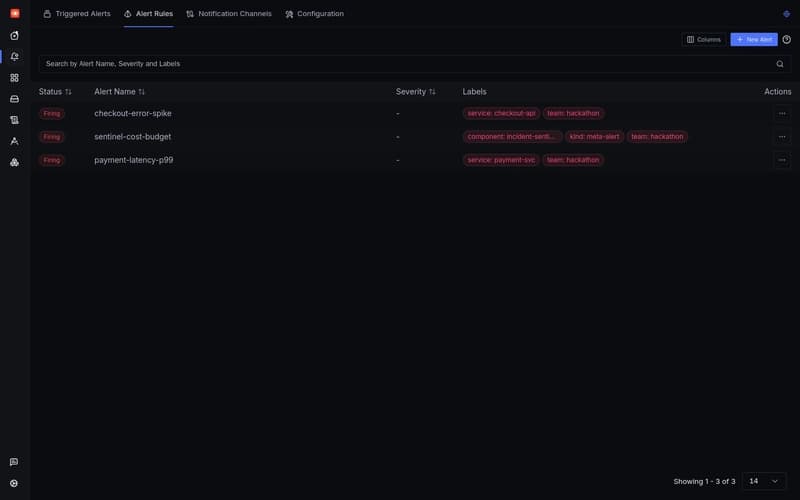Click Firing status of checkout-error-spike
The height and width of the screenshot is (500, 800).
[52, 113]
